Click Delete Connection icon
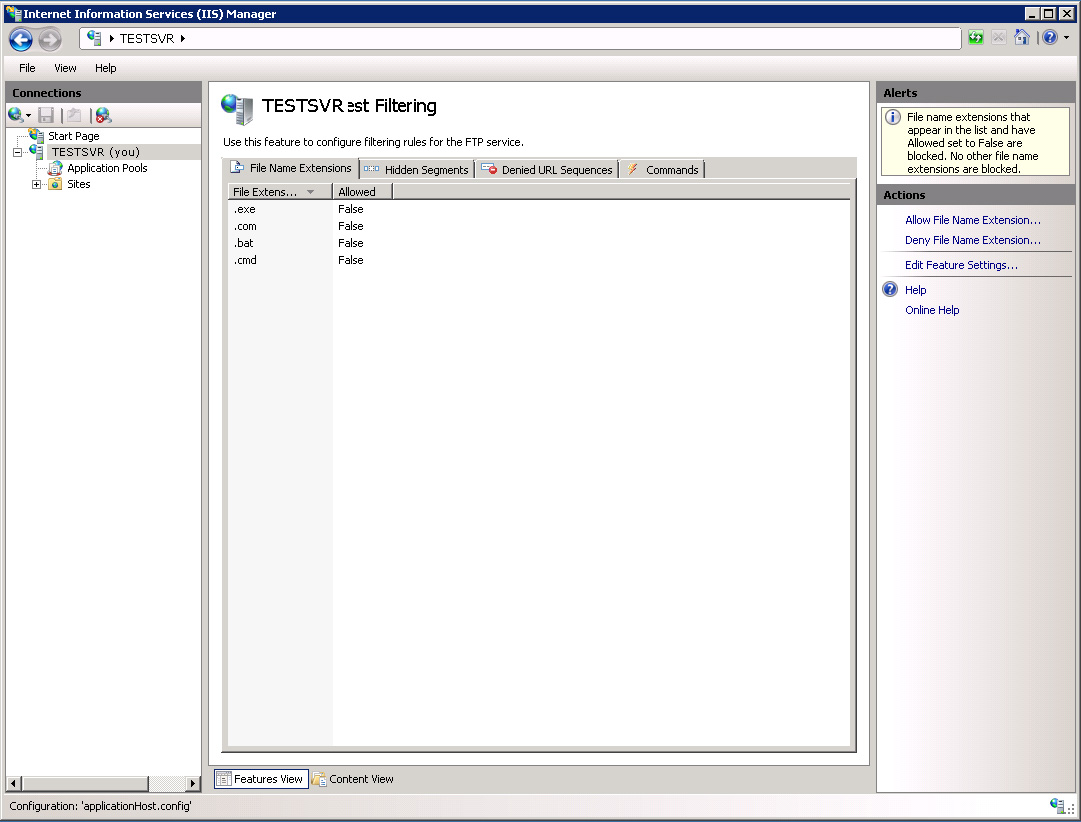Screen dimensions: 1081x822 (x=103, y=115)
